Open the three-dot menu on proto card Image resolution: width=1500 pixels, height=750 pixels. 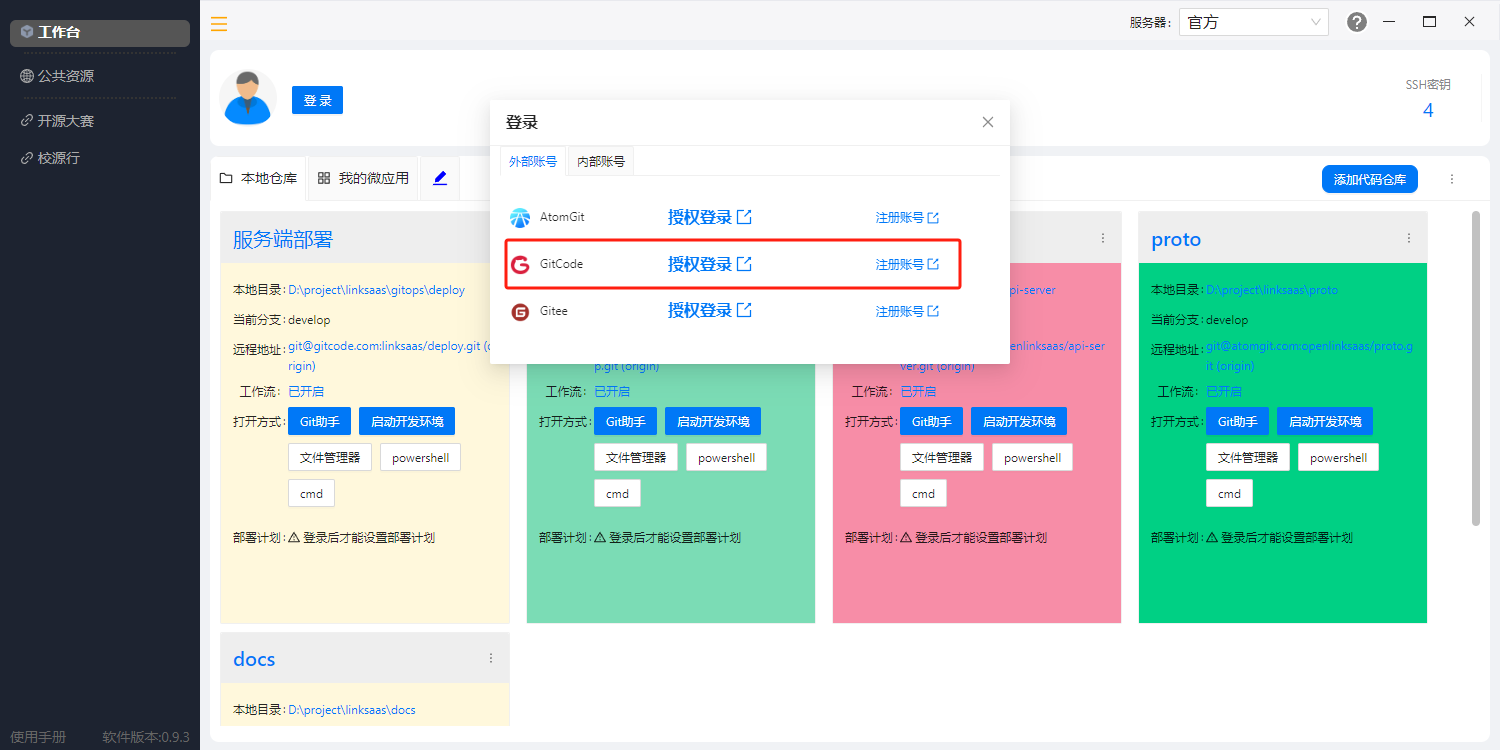pos(1409,237)
